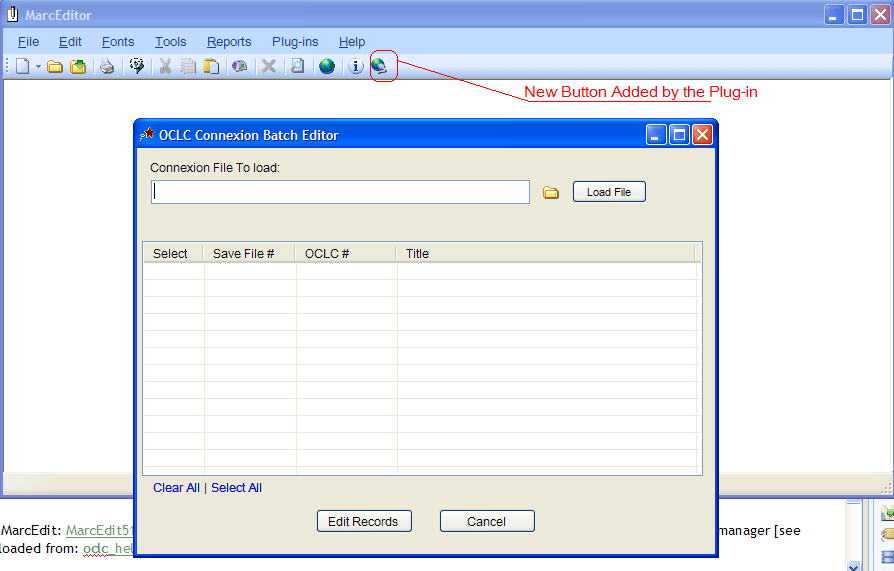
Task: Open a file with the folder icon
Action: tap(55, 67)
